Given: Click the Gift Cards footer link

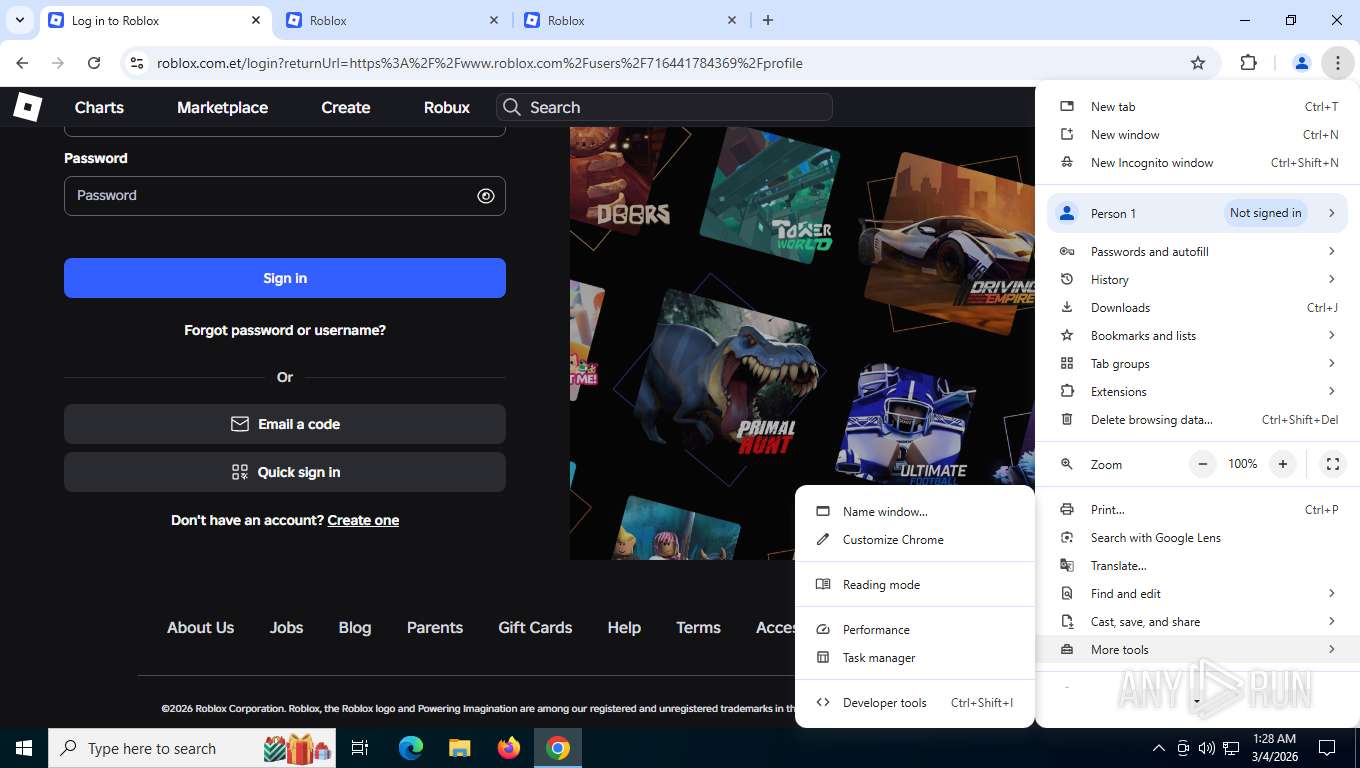Looking at the screenshot, I should click(x=535, y=628).
